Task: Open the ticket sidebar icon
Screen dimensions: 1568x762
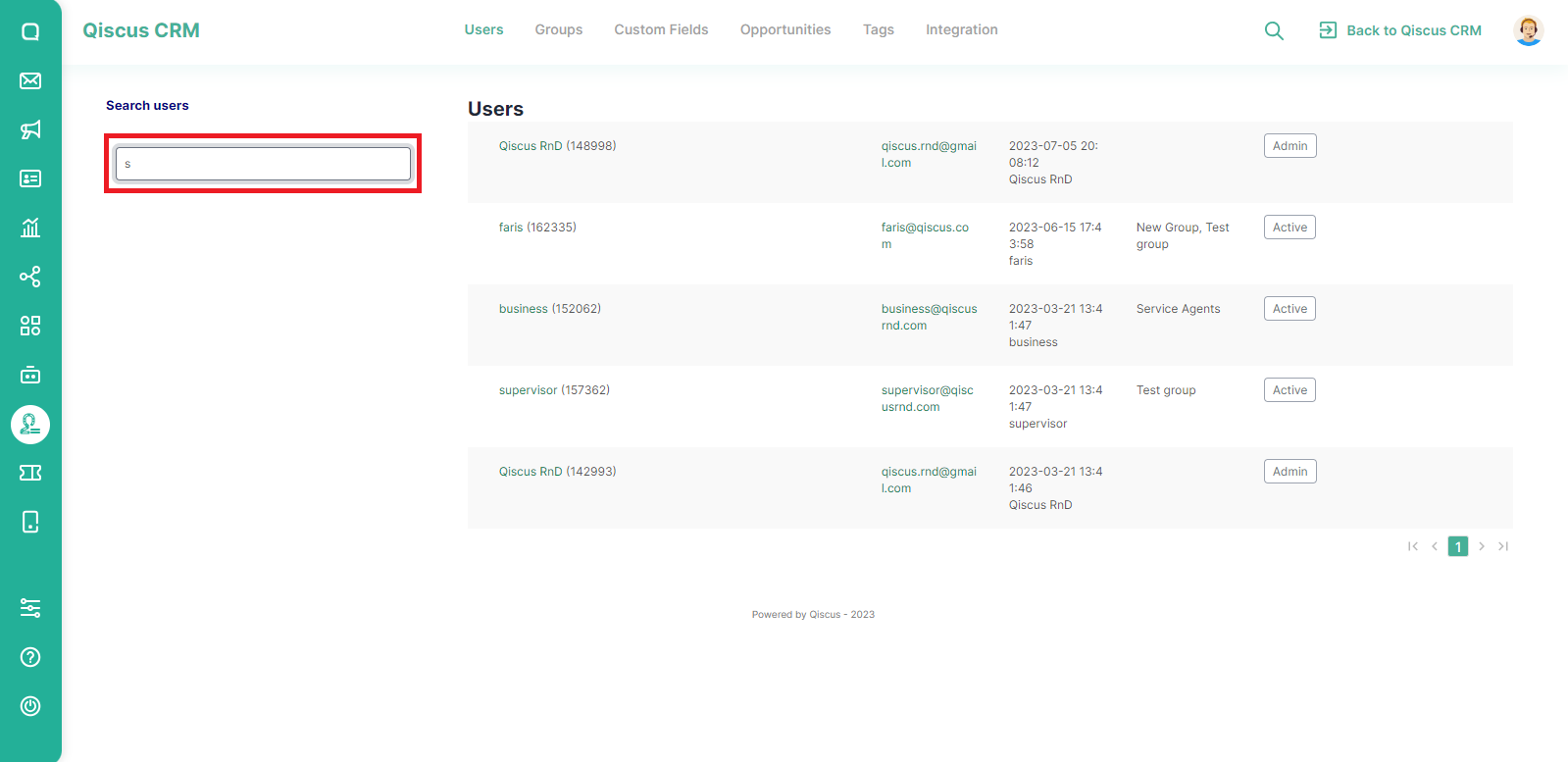Action: [30, 473]
